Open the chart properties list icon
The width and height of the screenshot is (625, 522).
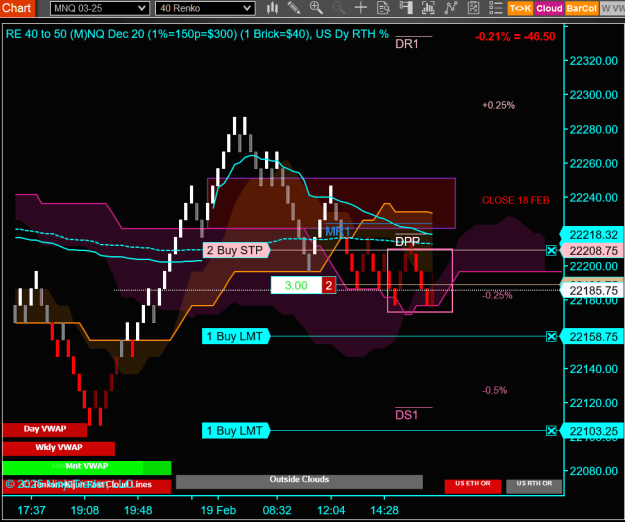coord(495,8)
